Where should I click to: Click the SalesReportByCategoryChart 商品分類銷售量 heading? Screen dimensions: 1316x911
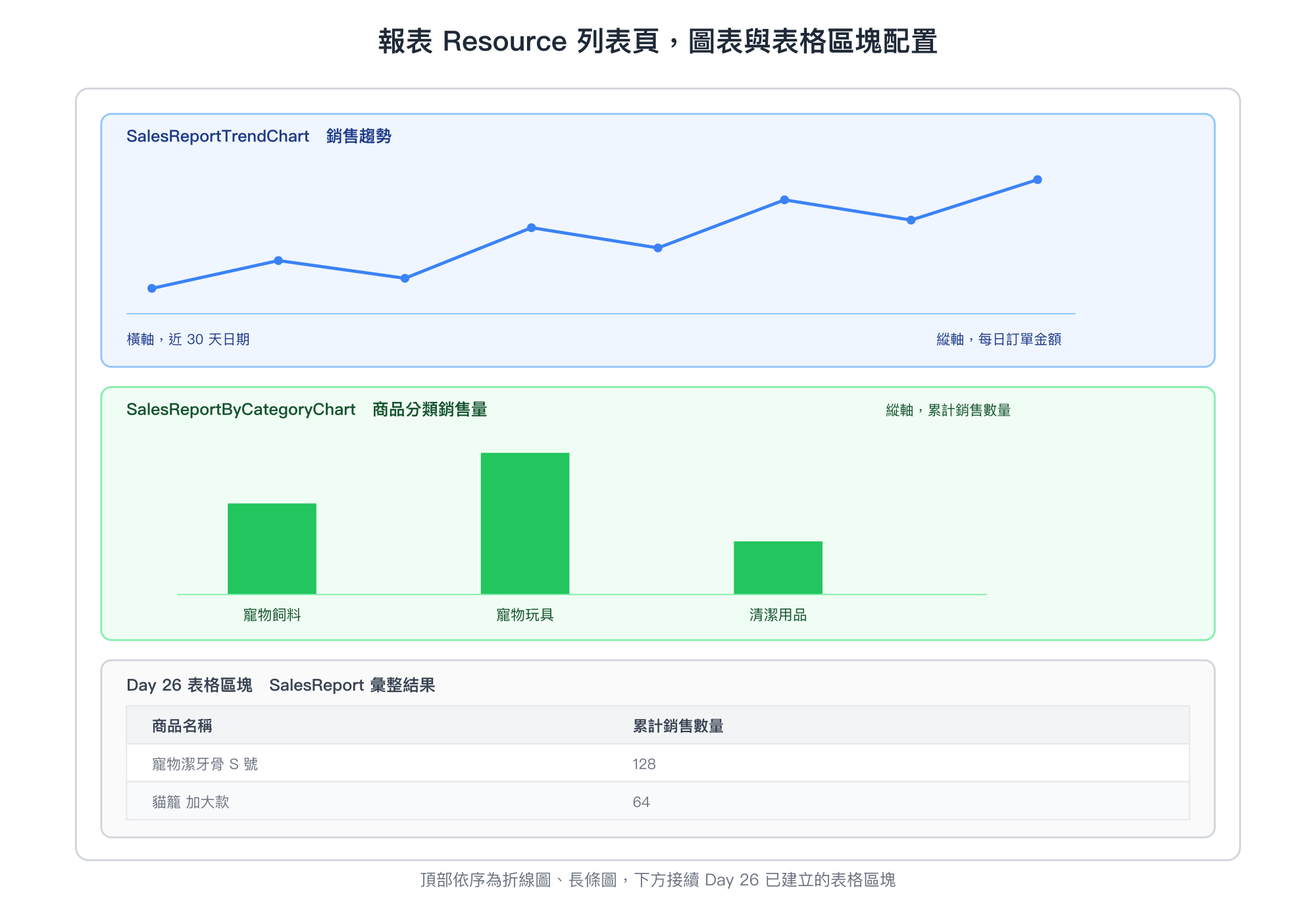click(x=307, y=409)
